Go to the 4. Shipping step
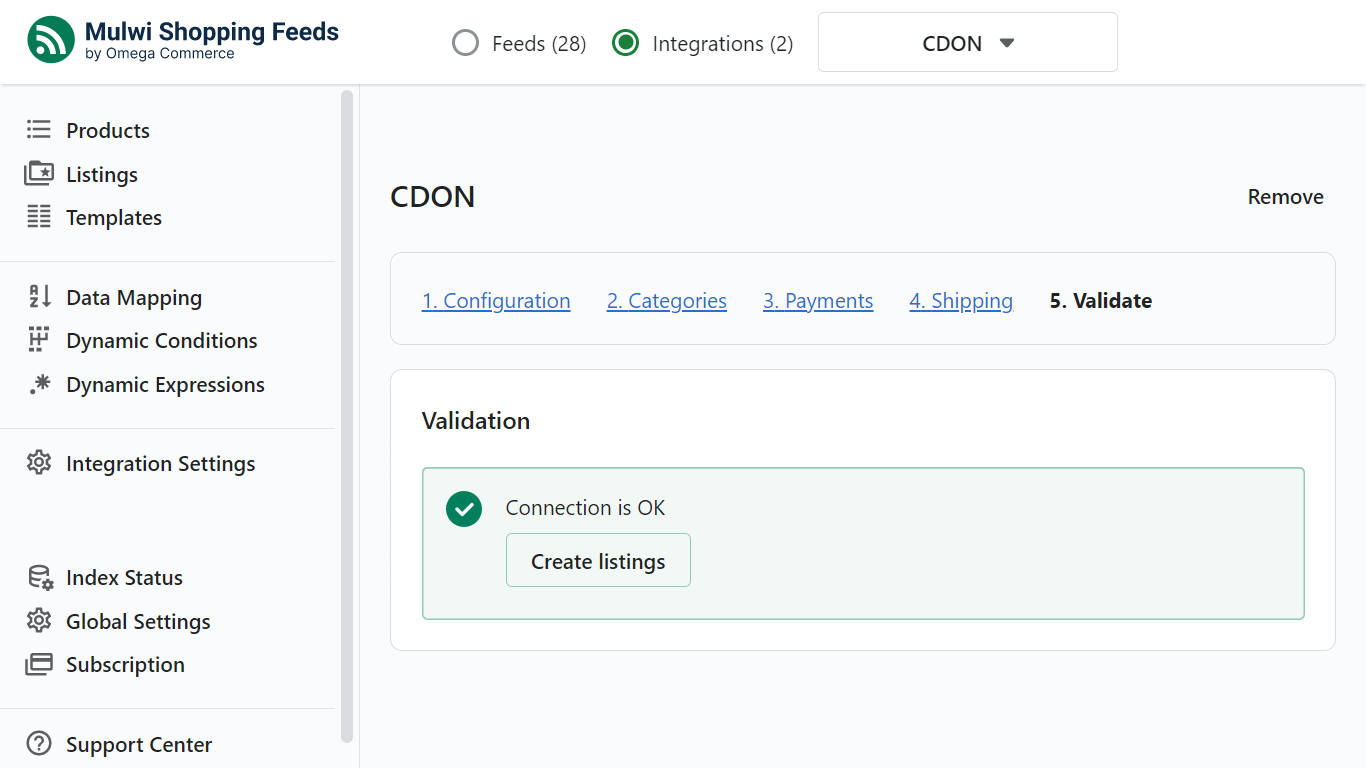The height and width of the screenshot is (768, 1366). point(961,301)
